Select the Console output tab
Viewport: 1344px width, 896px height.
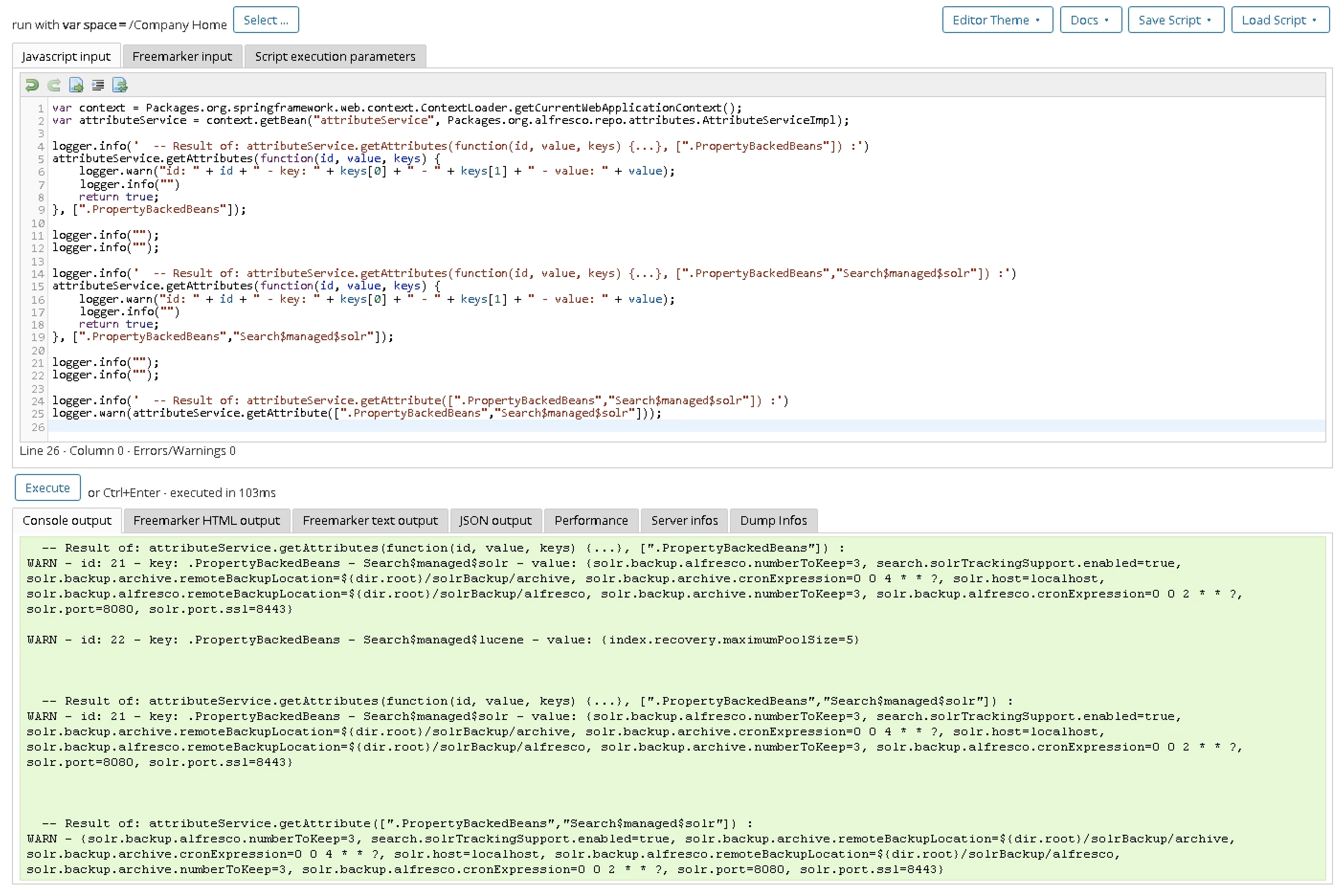pos(67,520)
